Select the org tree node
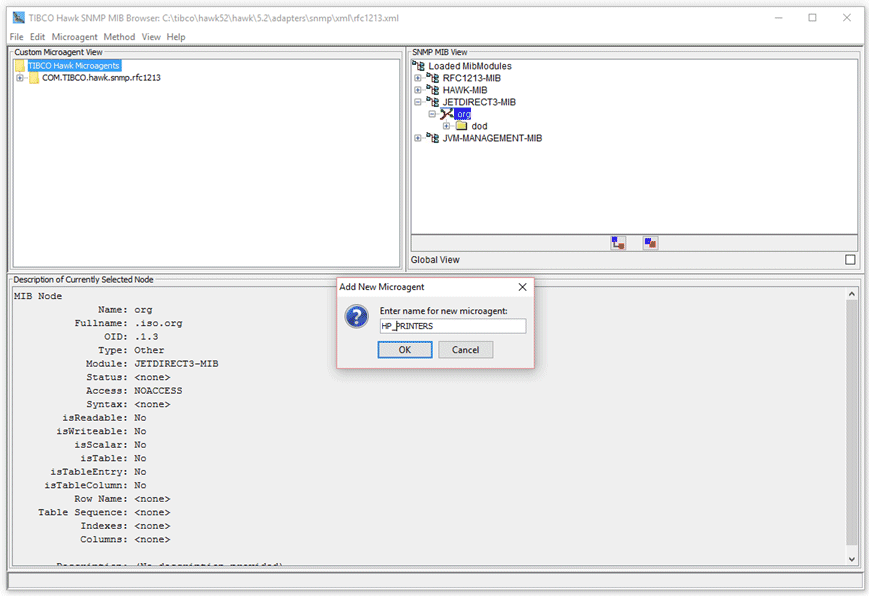Image resolution: width=869 pixels, height=596 pixels. tap(463, 114)
